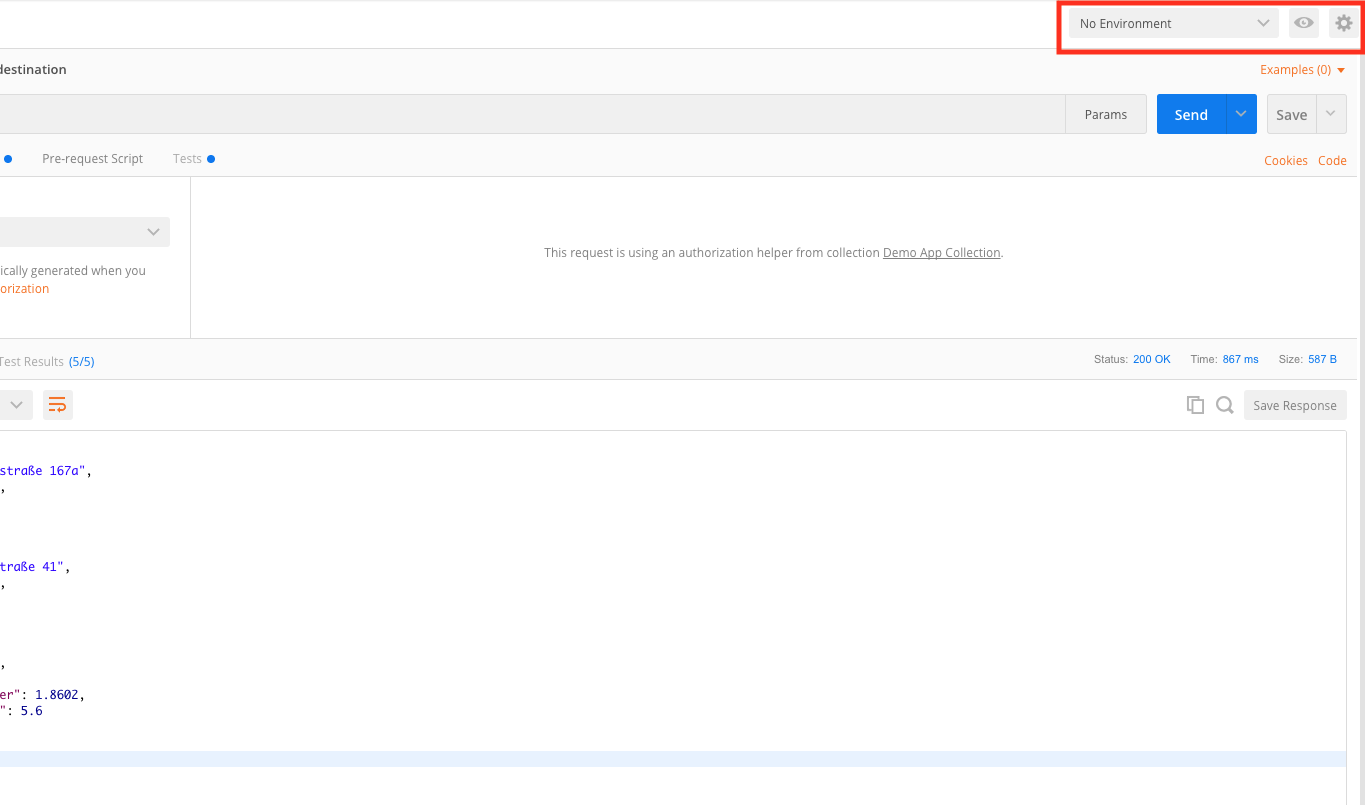Viewport: 1365px width, 805px height.
Task: Click the Save Response button
Action: [1294, 405]
